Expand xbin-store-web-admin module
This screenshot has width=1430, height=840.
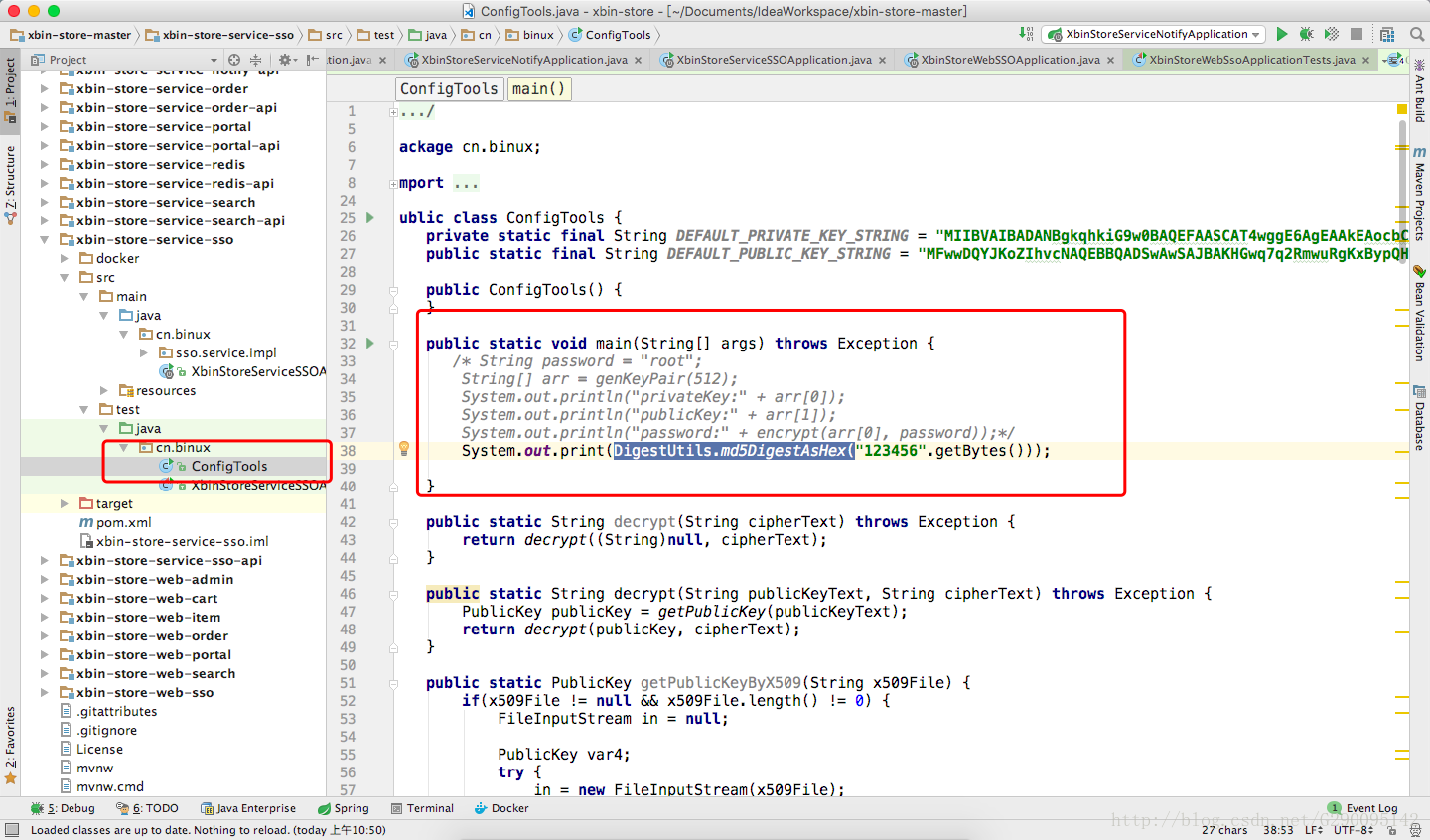(x=44, y=579)
